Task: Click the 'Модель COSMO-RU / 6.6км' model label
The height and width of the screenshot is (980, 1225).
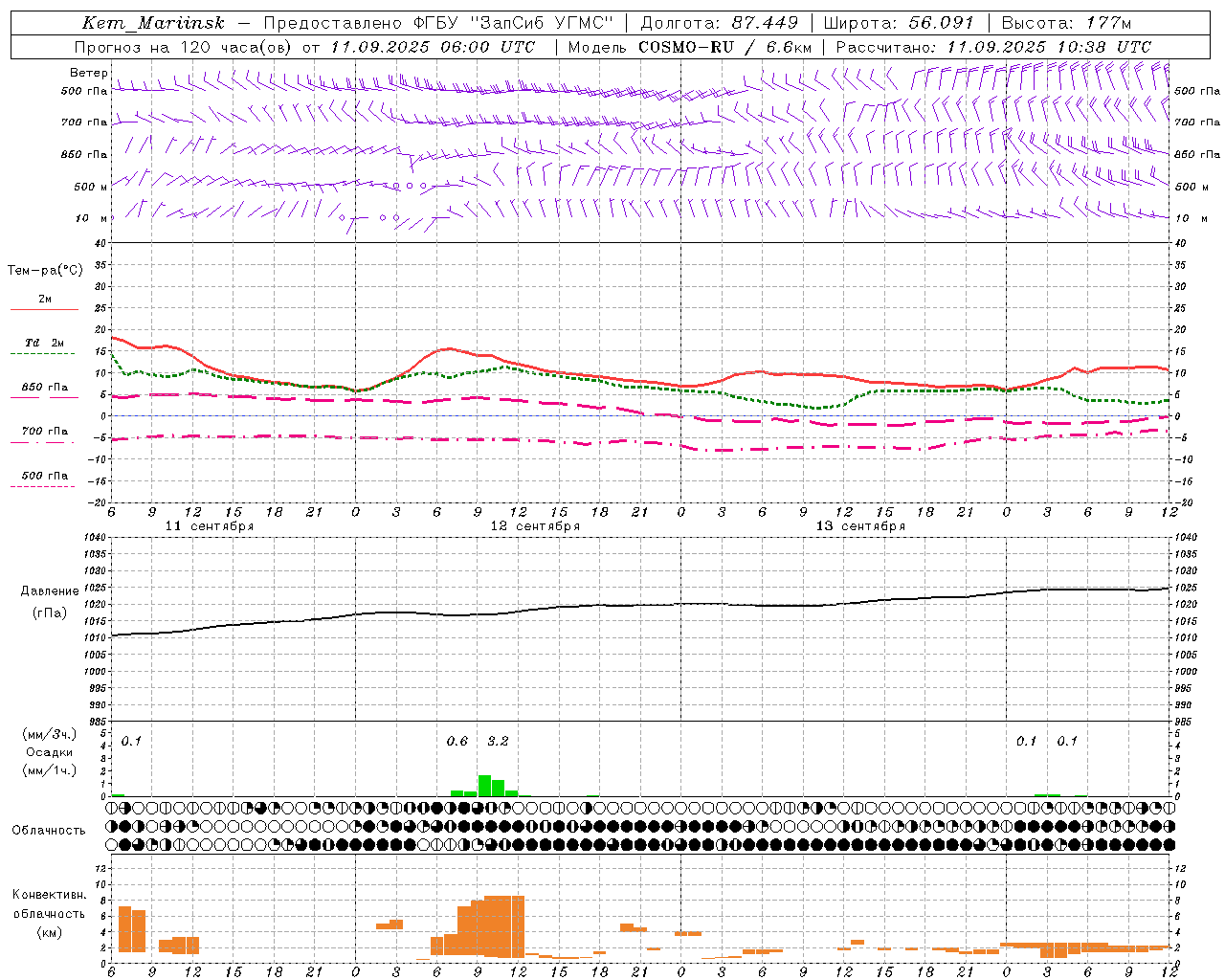Action: (x=690, y=47)
